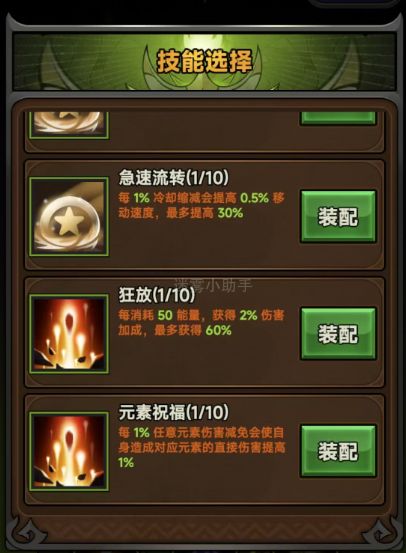
Task: Click the 技能选择 header title
Action: [x=204, y=61]
